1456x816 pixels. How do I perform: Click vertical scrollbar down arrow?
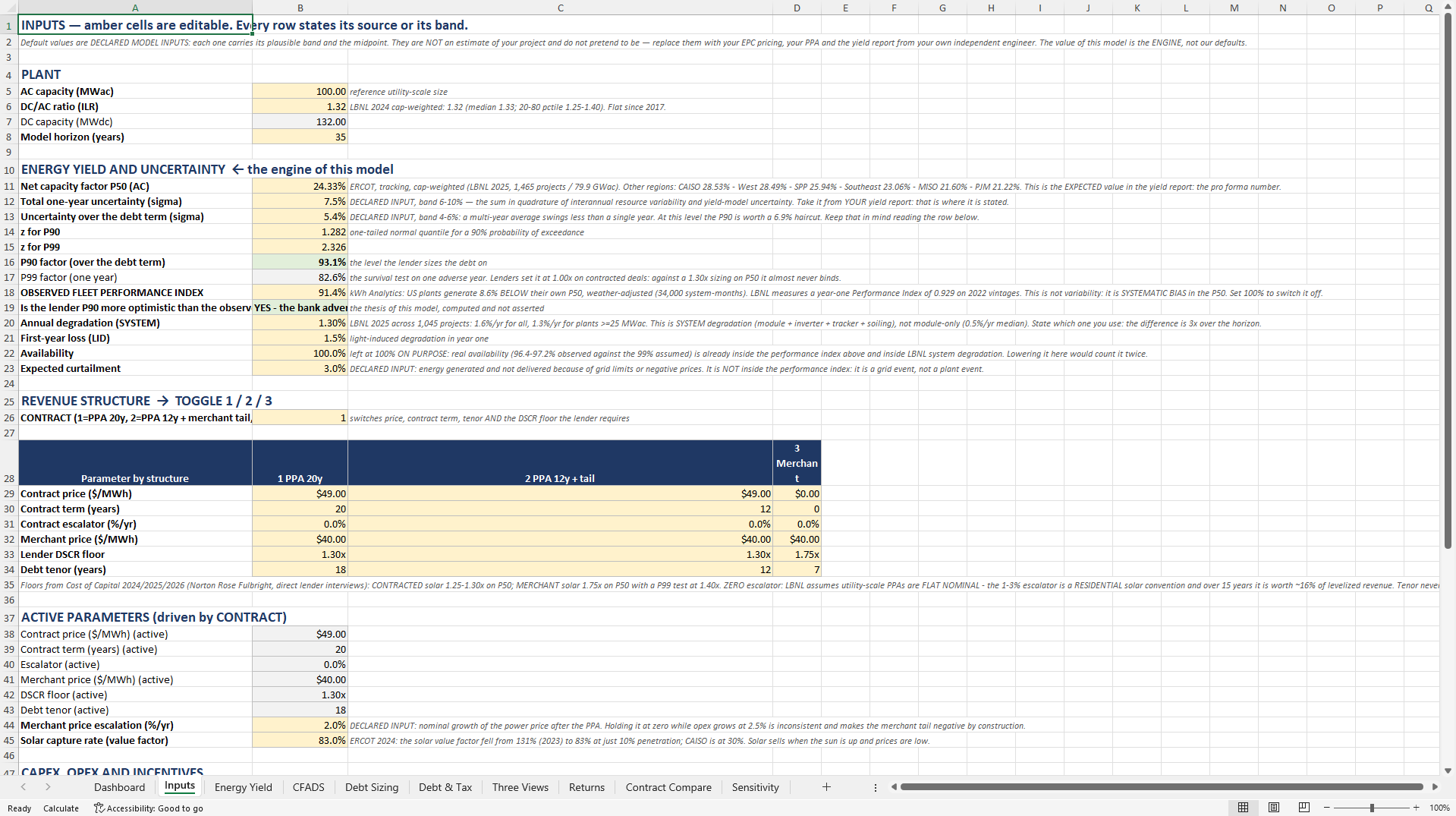click(1448, 770)
